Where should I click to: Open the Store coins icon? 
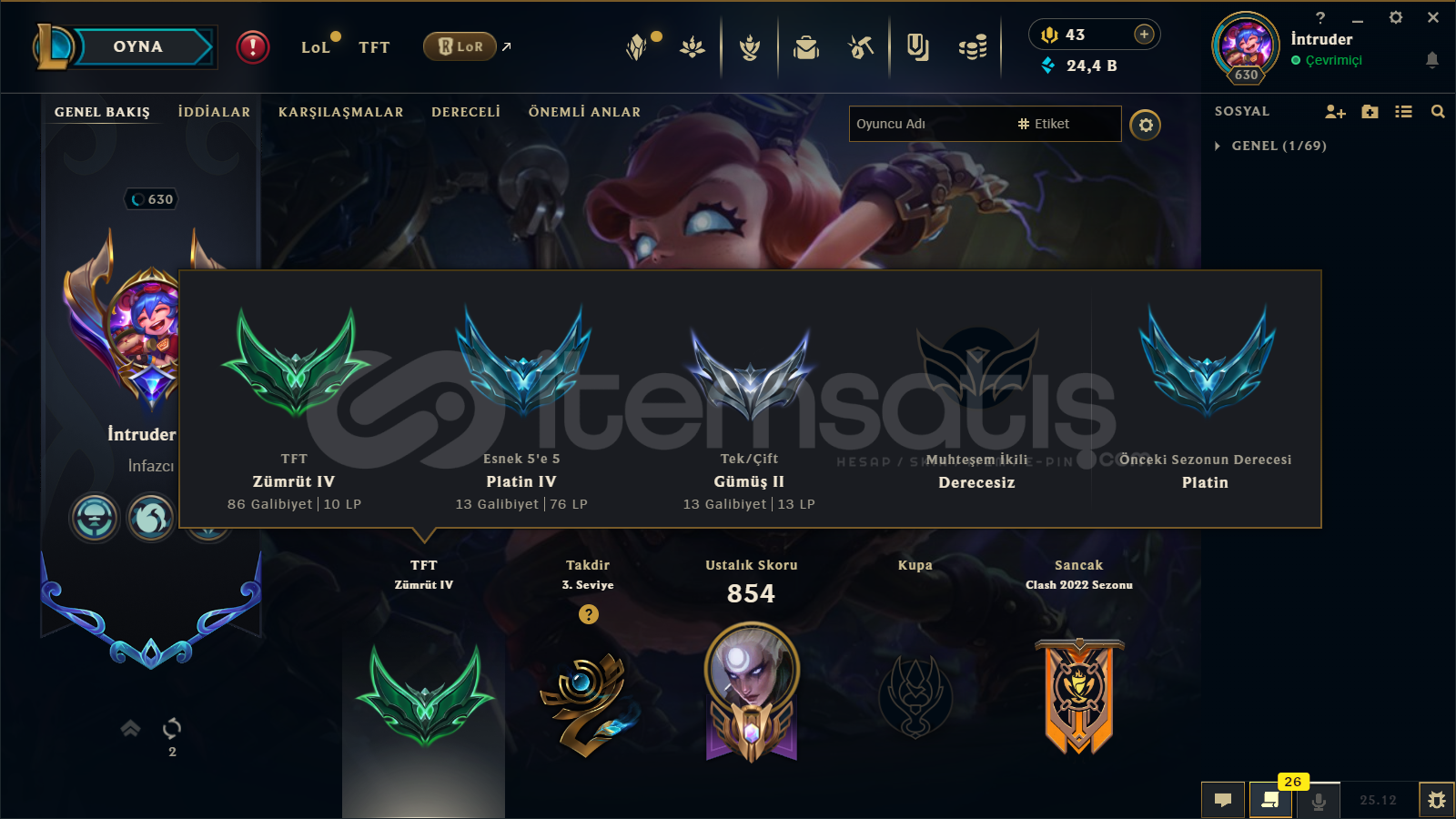(973, 46)
